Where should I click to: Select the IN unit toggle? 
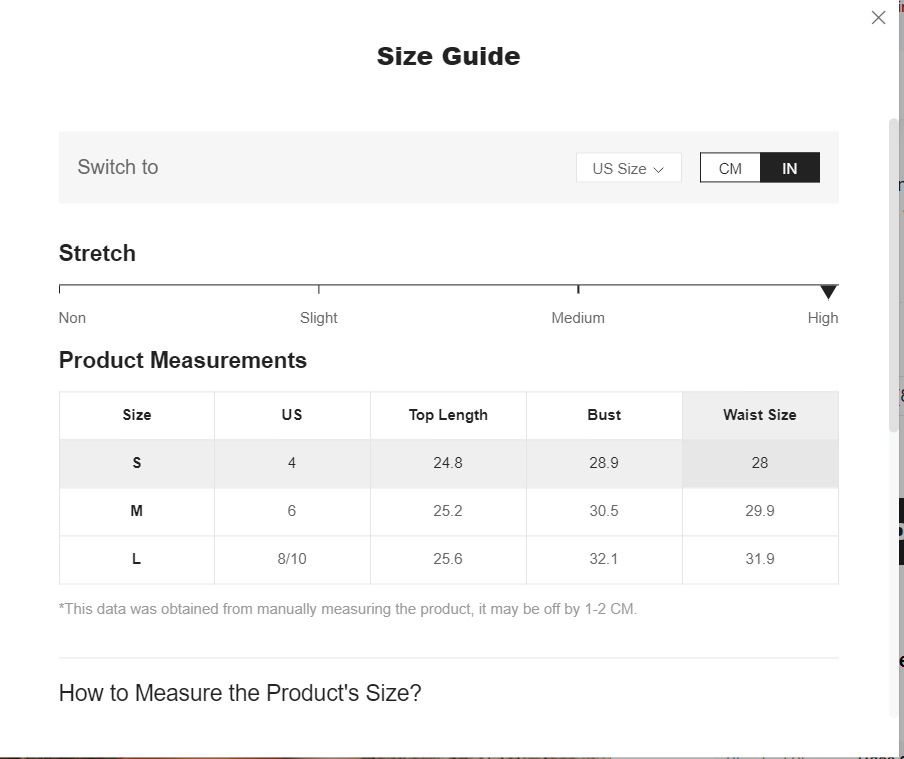[x=790, y=168]
